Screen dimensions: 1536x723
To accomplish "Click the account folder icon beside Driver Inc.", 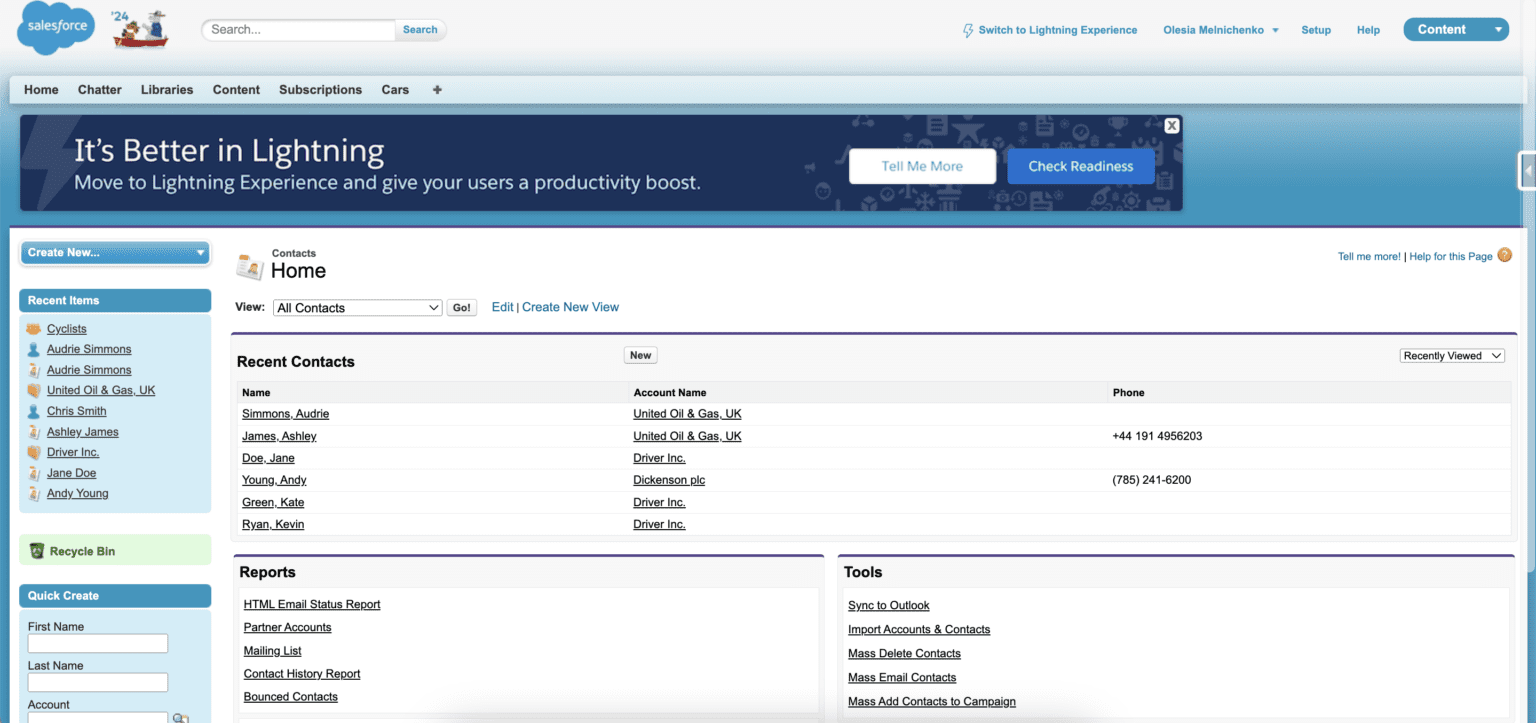I will pyautogui.click(x=34, y=452).
